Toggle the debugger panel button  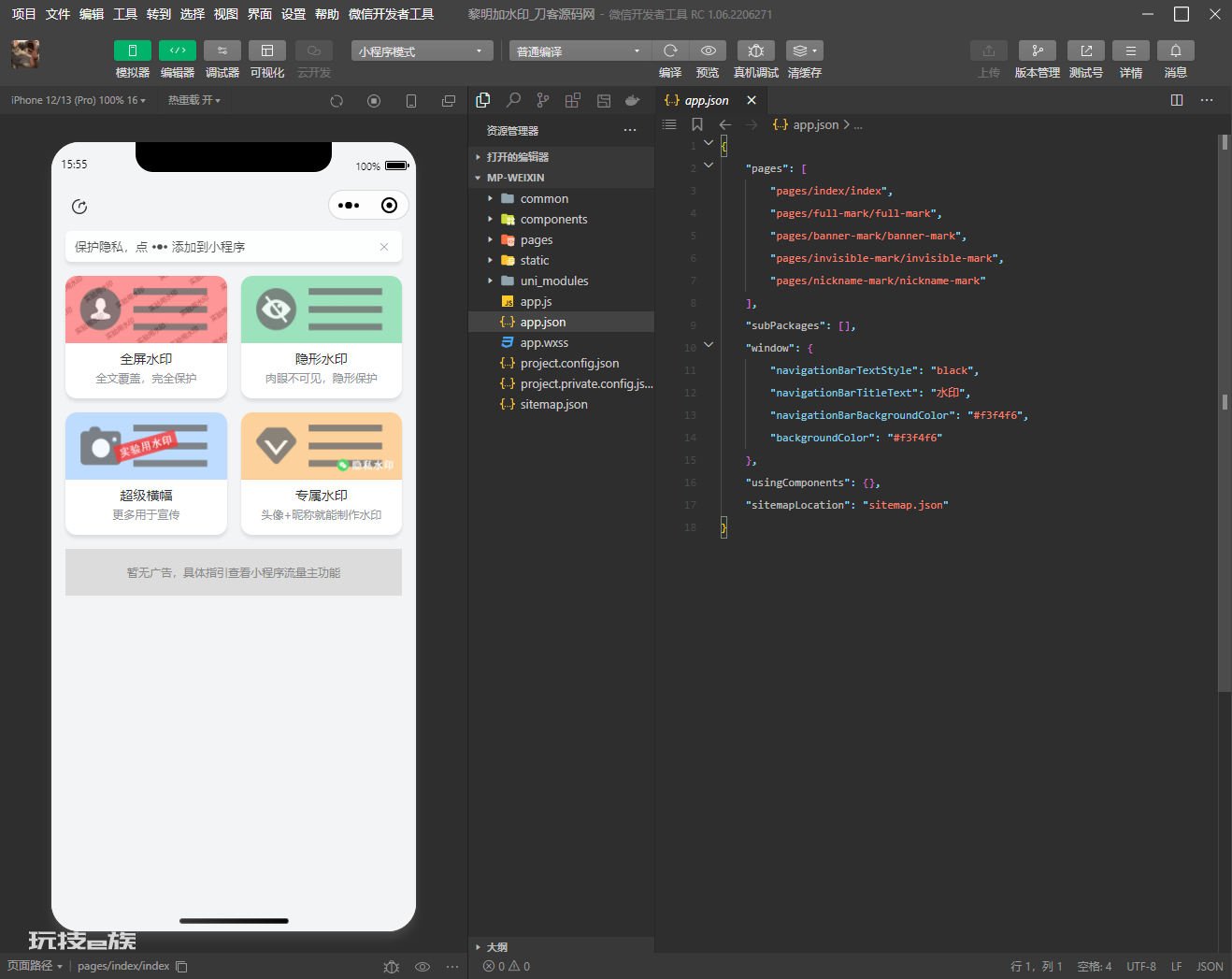(222, 50)
